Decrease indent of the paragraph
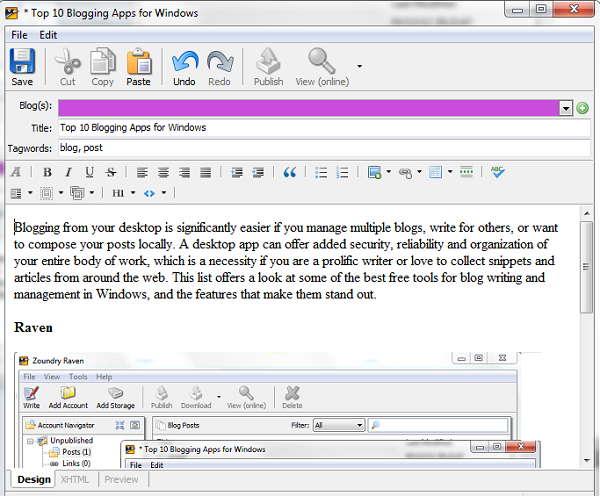 point(258,173)
